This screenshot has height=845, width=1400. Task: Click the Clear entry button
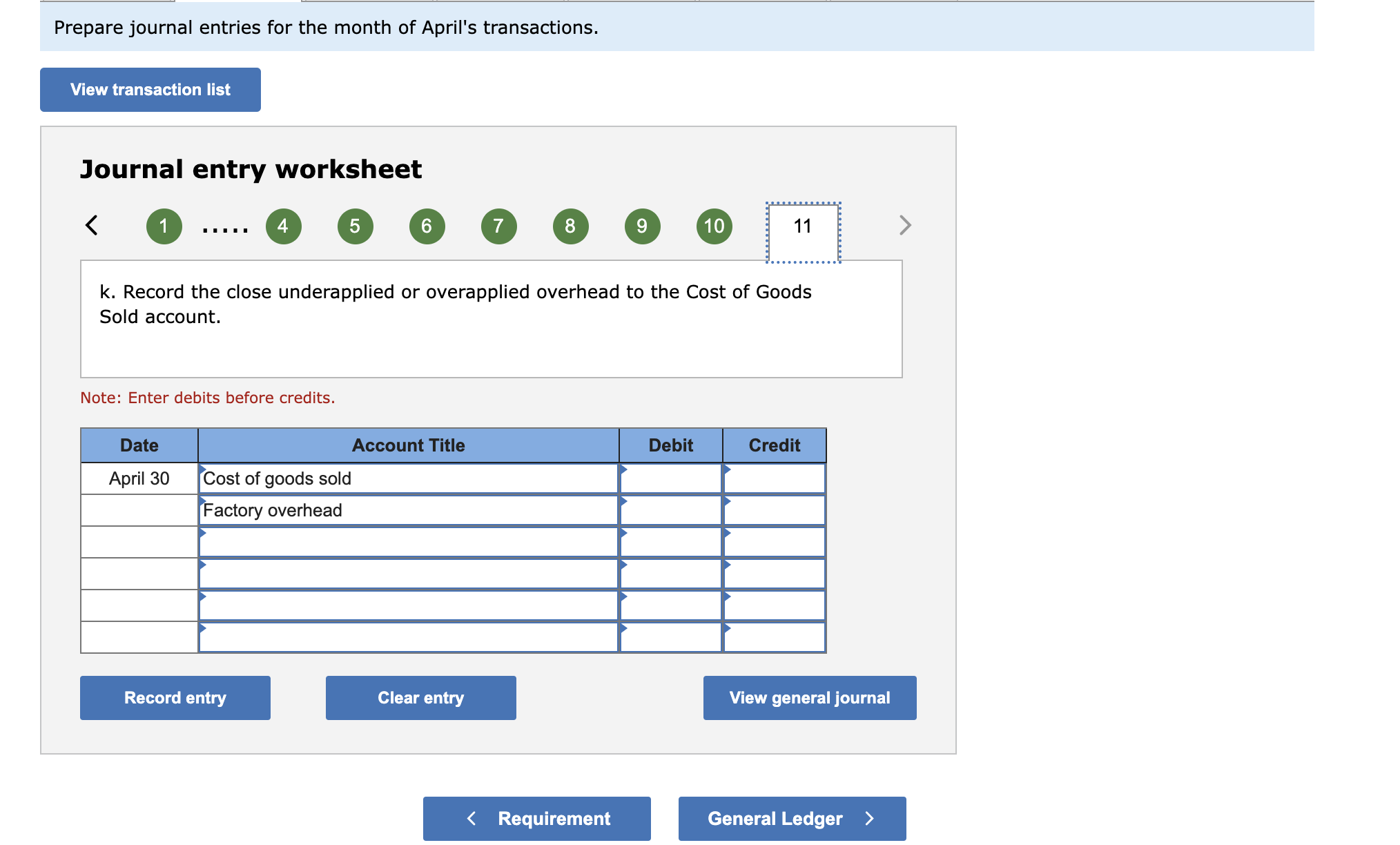click(x=420, y=697)
